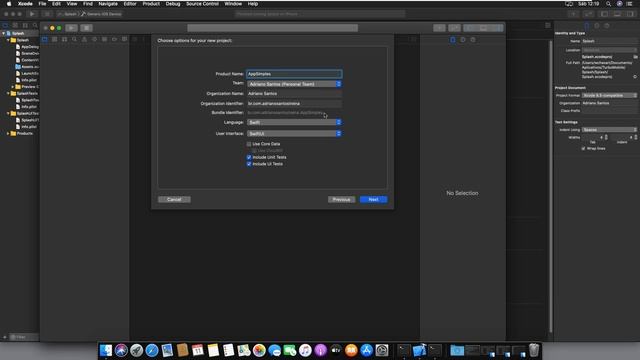The width and height of the screenshot is (640, 360).
Task: Open Podcasts icon in the Dock
Action: 320,350
